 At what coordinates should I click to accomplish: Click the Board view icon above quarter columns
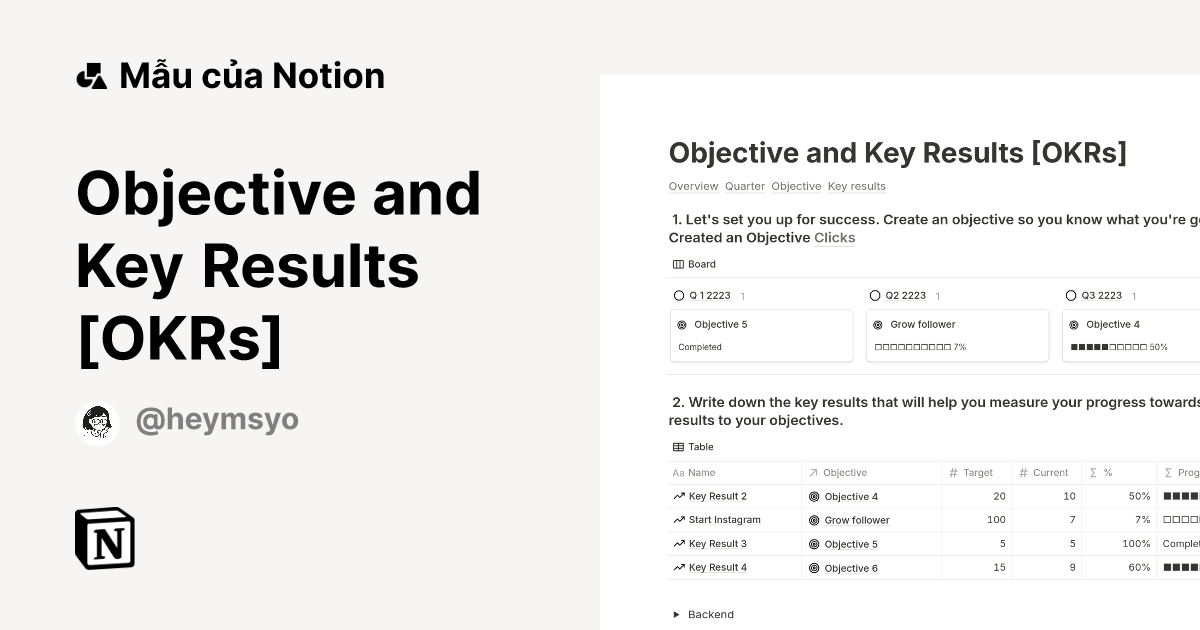pyautogui.click(x=678, y=263)
